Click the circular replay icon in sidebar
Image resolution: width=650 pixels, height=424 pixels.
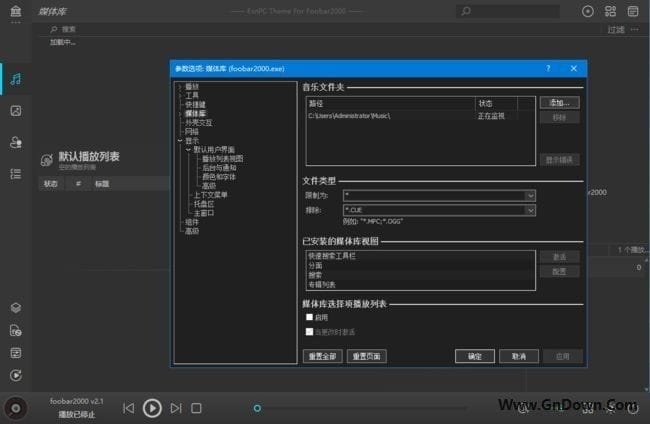pos(16,375)
